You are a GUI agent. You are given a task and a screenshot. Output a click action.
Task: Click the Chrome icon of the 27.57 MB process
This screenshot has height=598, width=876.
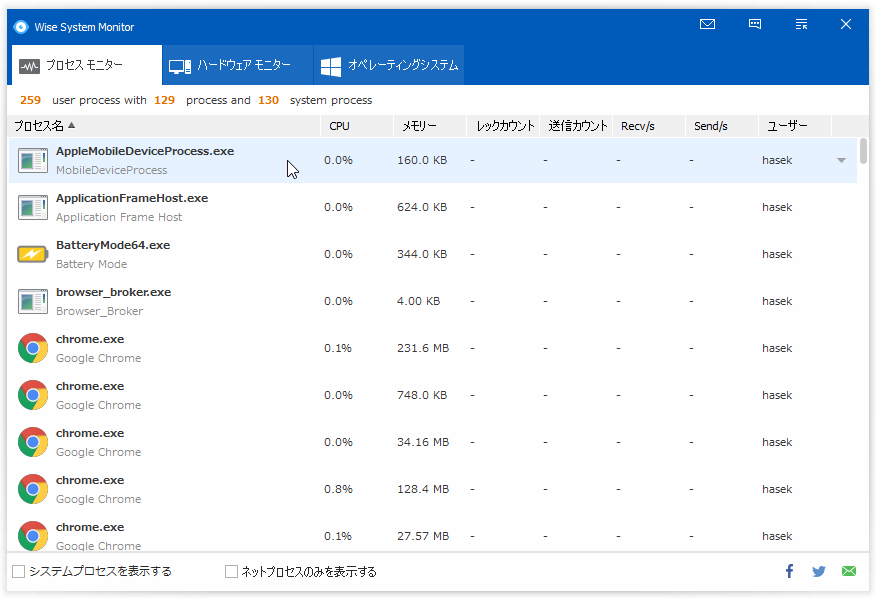(x=33, y=536)
